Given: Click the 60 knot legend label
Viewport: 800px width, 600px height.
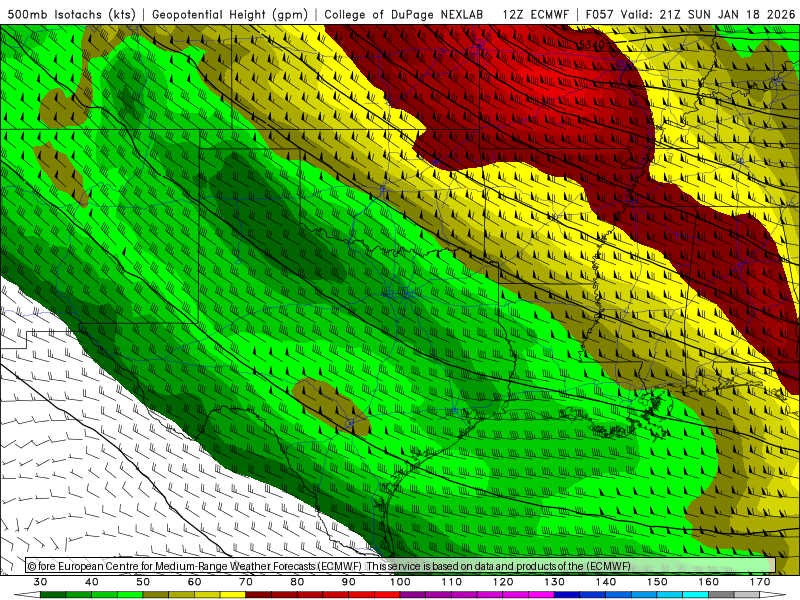Looking at the screenshot, I should coord(194,582).
